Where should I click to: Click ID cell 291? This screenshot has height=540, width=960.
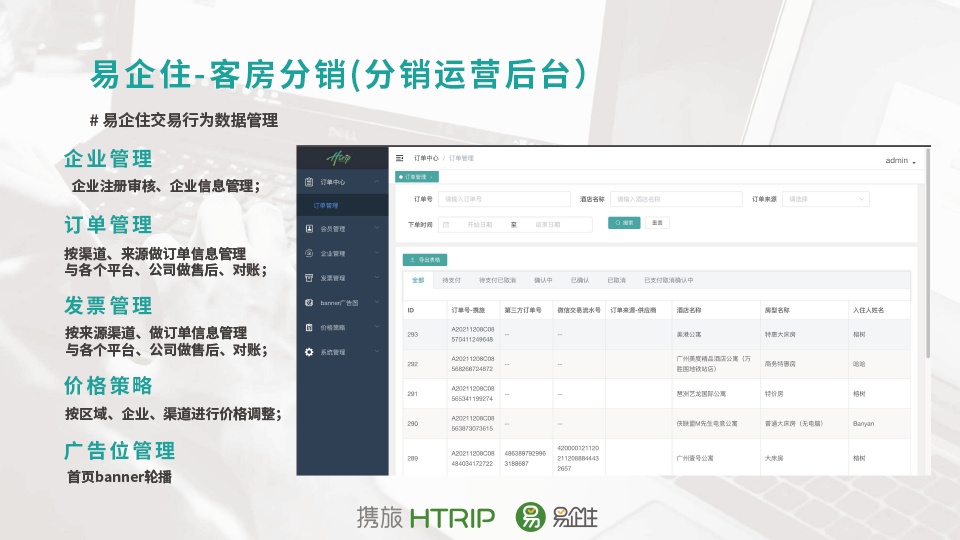coord(413,394)
